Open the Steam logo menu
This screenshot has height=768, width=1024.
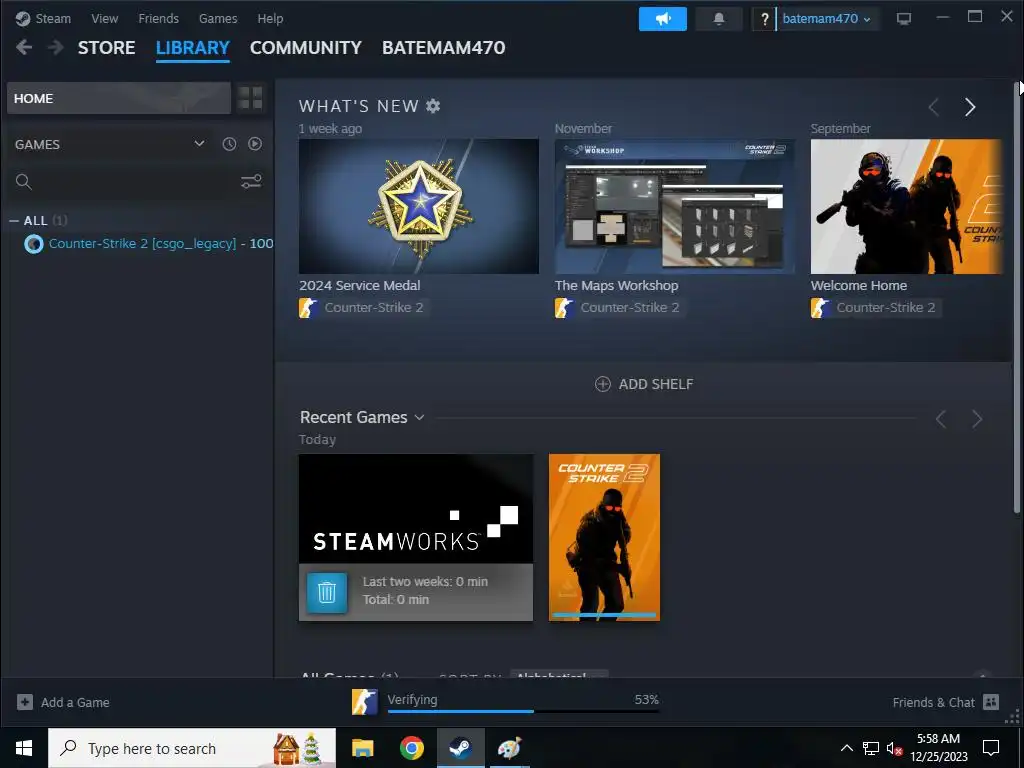pyautogui.click(x=43, y=18)
